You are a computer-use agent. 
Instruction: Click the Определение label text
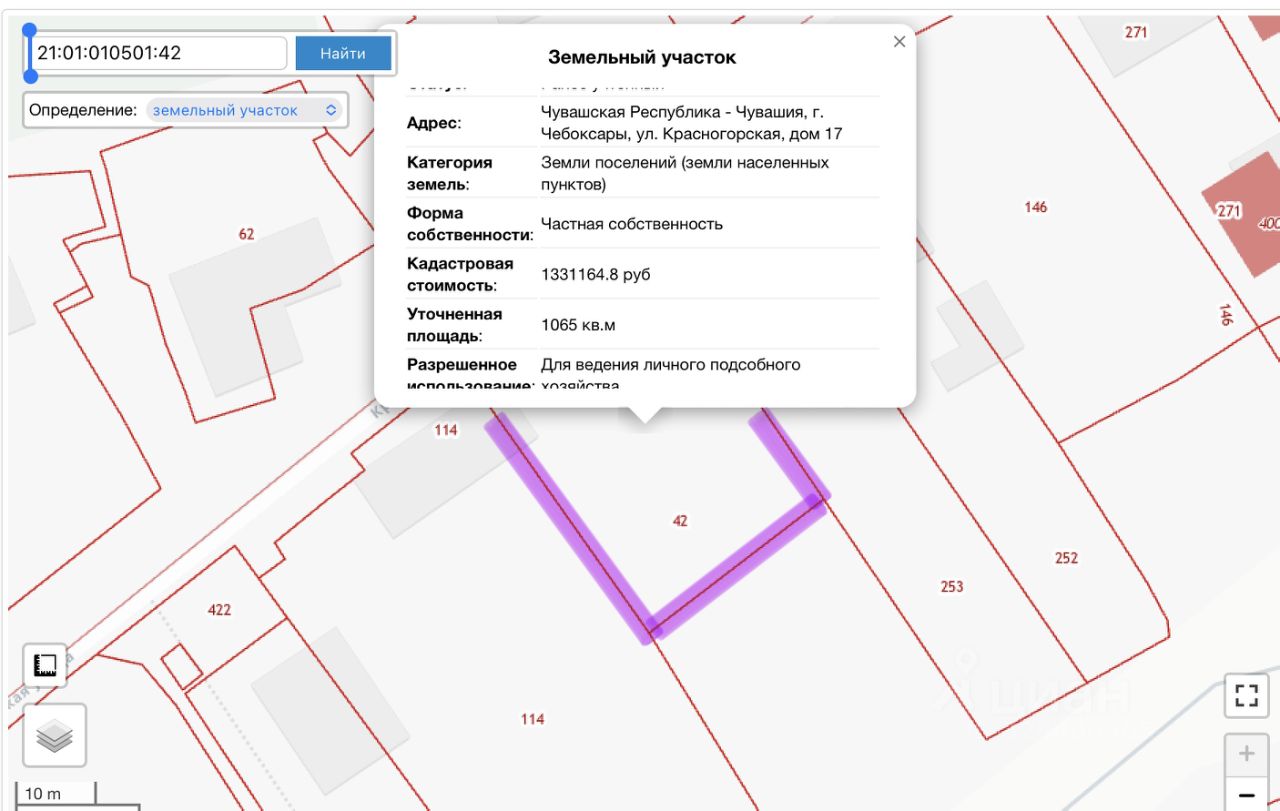pos(83,110)
